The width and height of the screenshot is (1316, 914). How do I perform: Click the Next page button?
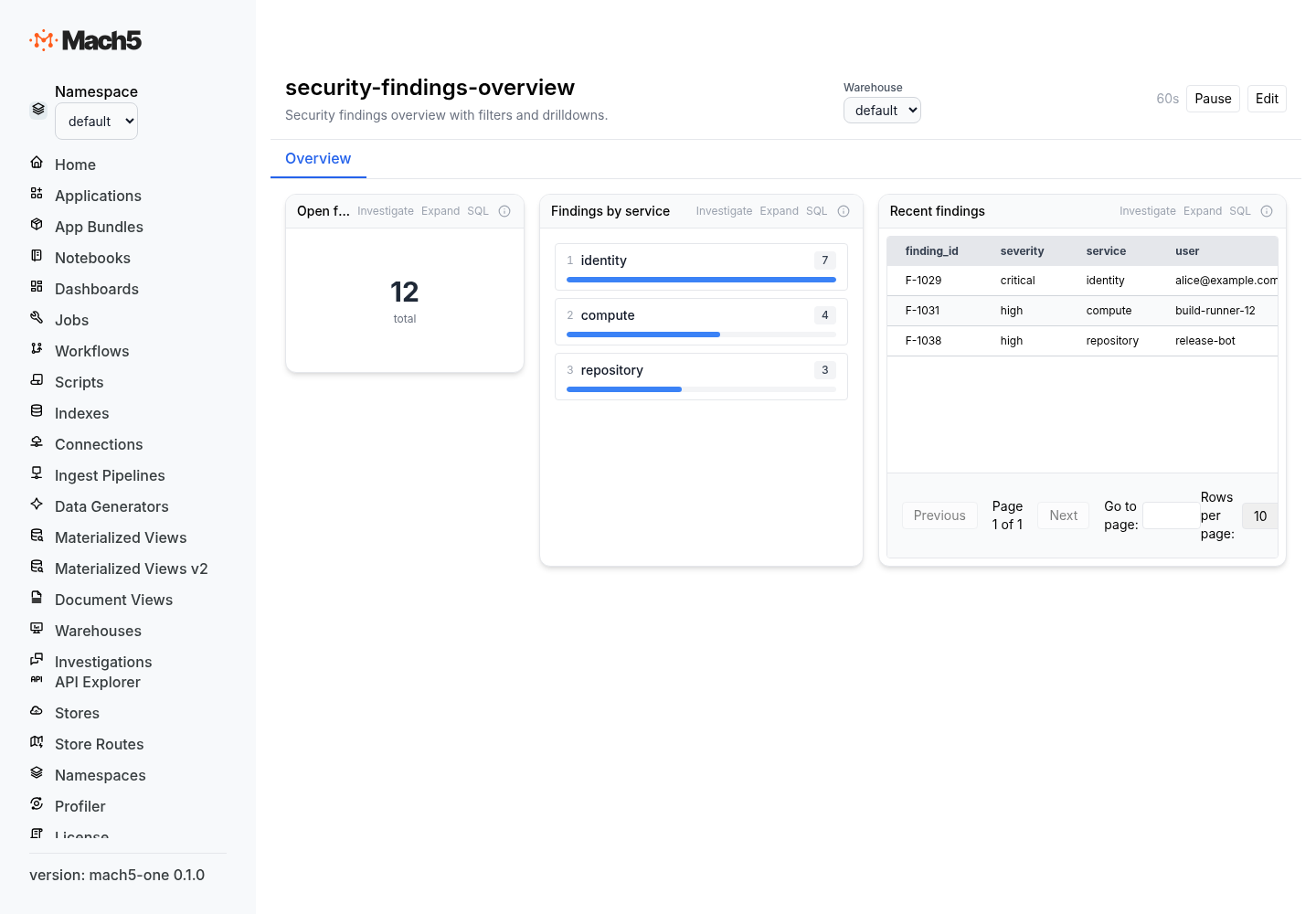[1064, 515]
